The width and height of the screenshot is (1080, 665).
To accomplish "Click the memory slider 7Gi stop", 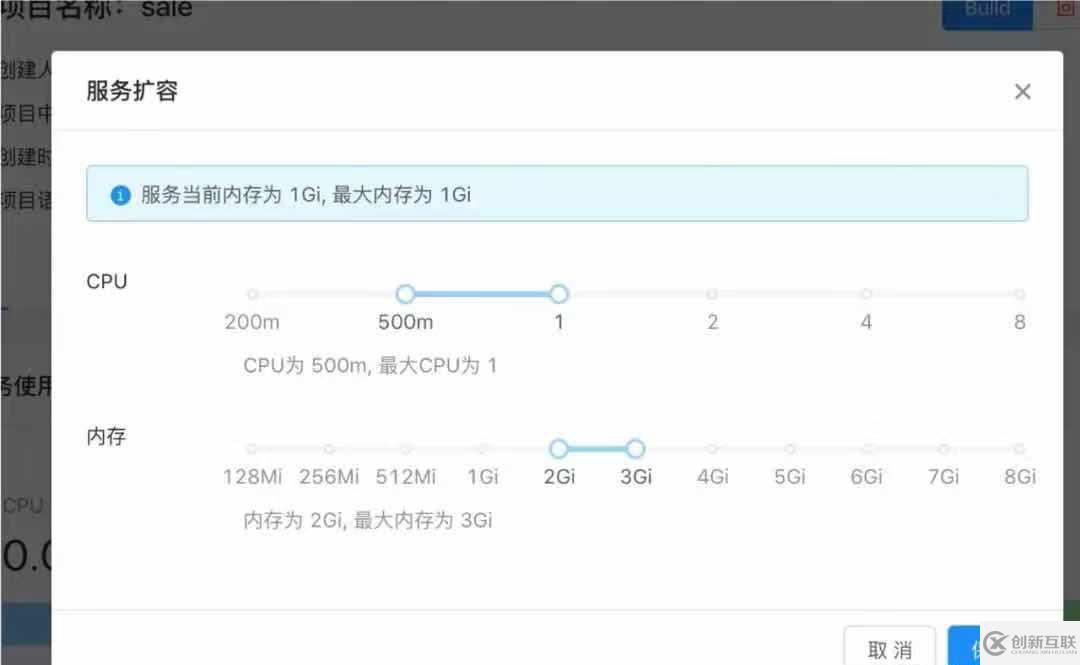I will (943, 449).
